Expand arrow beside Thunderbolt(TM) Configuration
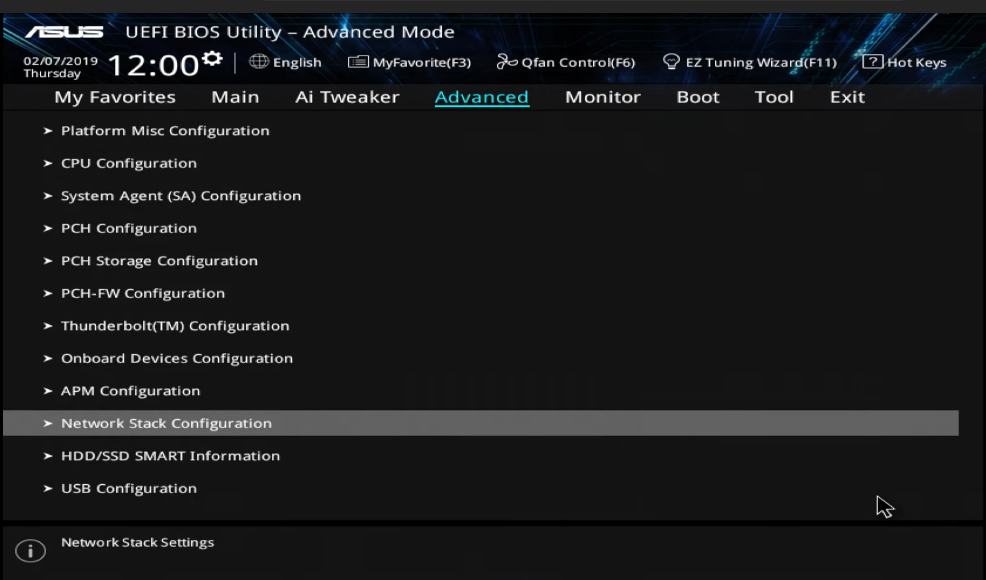The height and width of the screenshot is (580, 986). [47, 326]
